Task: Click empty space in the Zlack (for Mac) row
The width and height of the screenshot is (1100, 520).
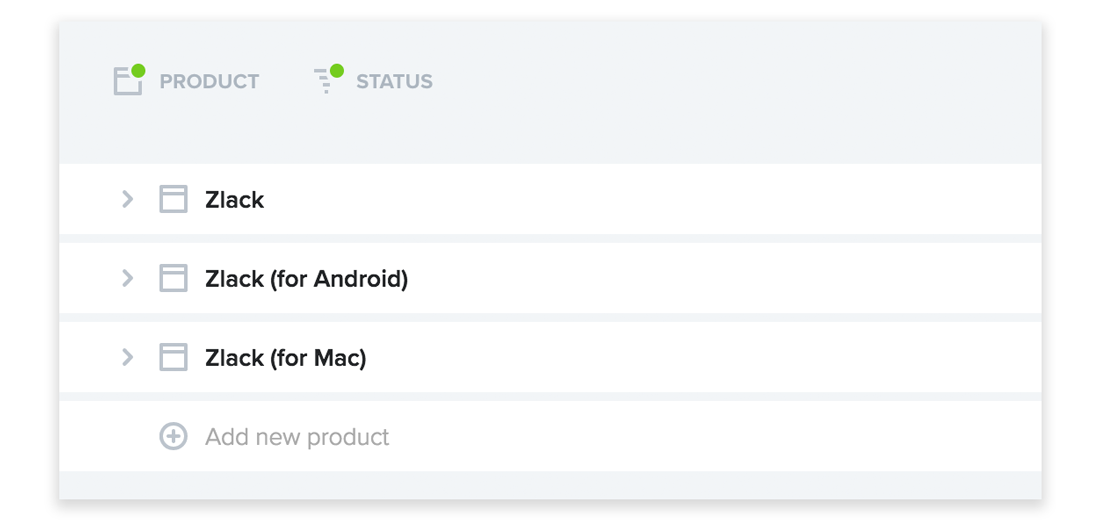Action: point(702,357)
